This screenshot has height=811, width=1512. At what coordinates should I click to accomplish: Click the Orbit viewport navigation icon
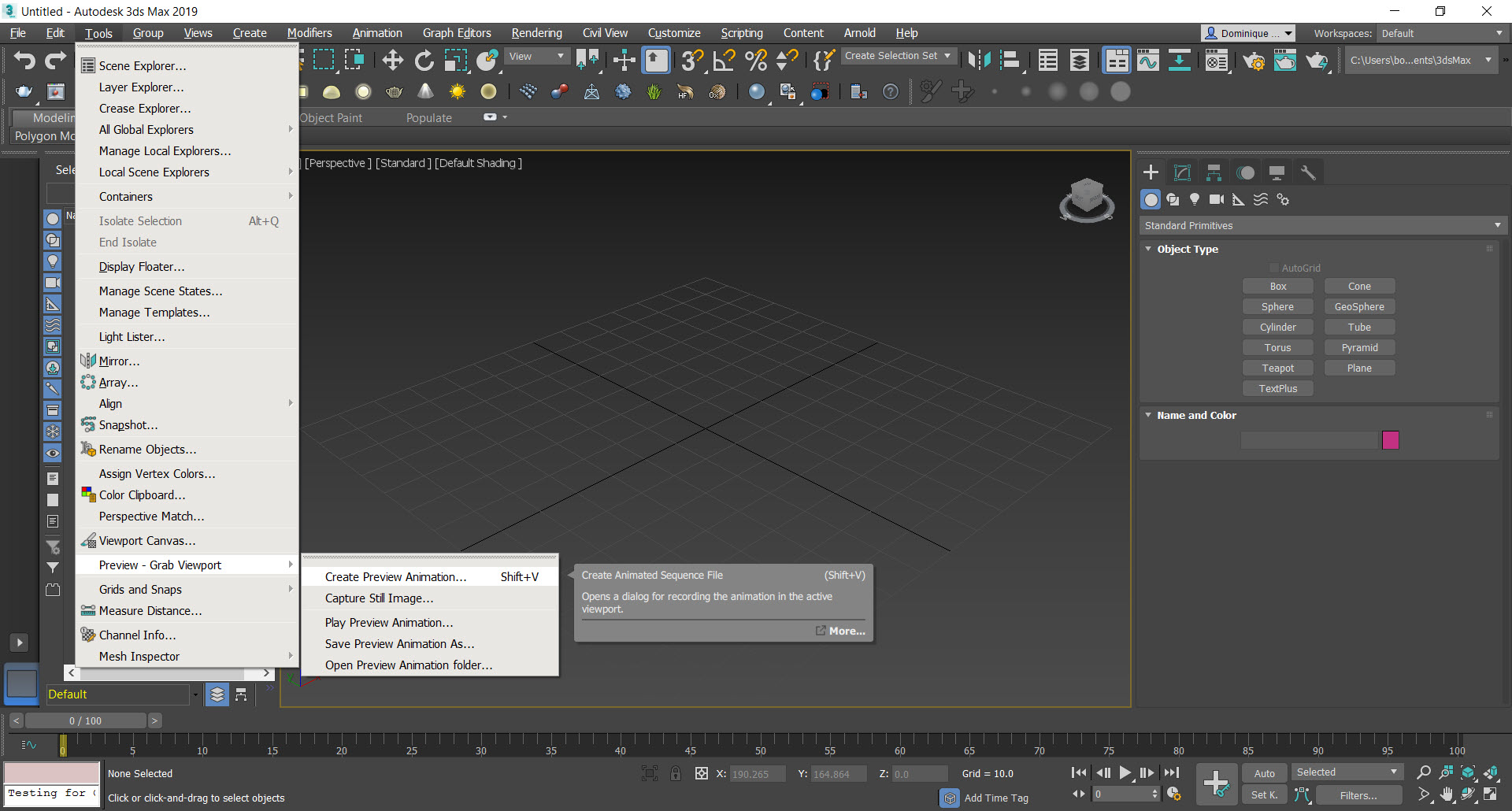point(1469,794)
